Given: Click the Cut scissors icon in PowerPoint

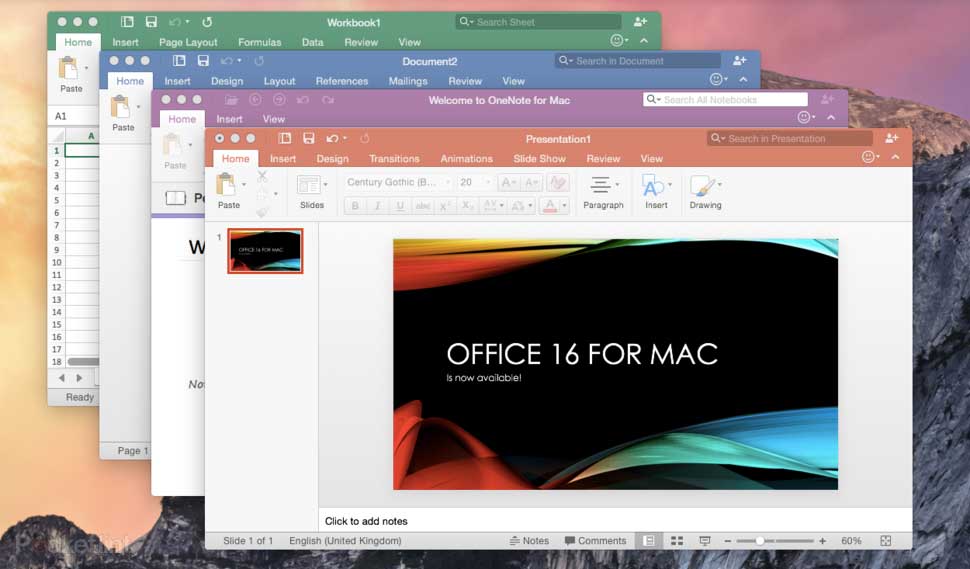Looking at the screenshot, I should [x=262, y=177].
